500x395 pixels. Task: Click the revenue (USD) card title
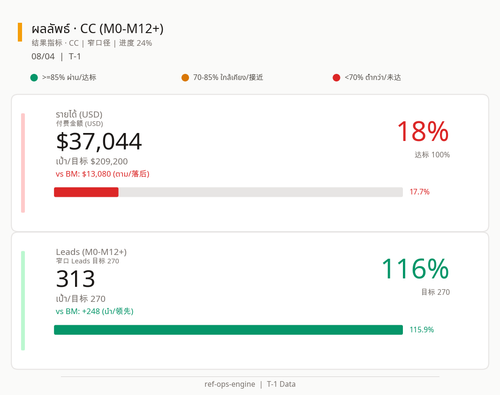pyautogui.click(x=79, y=115)
